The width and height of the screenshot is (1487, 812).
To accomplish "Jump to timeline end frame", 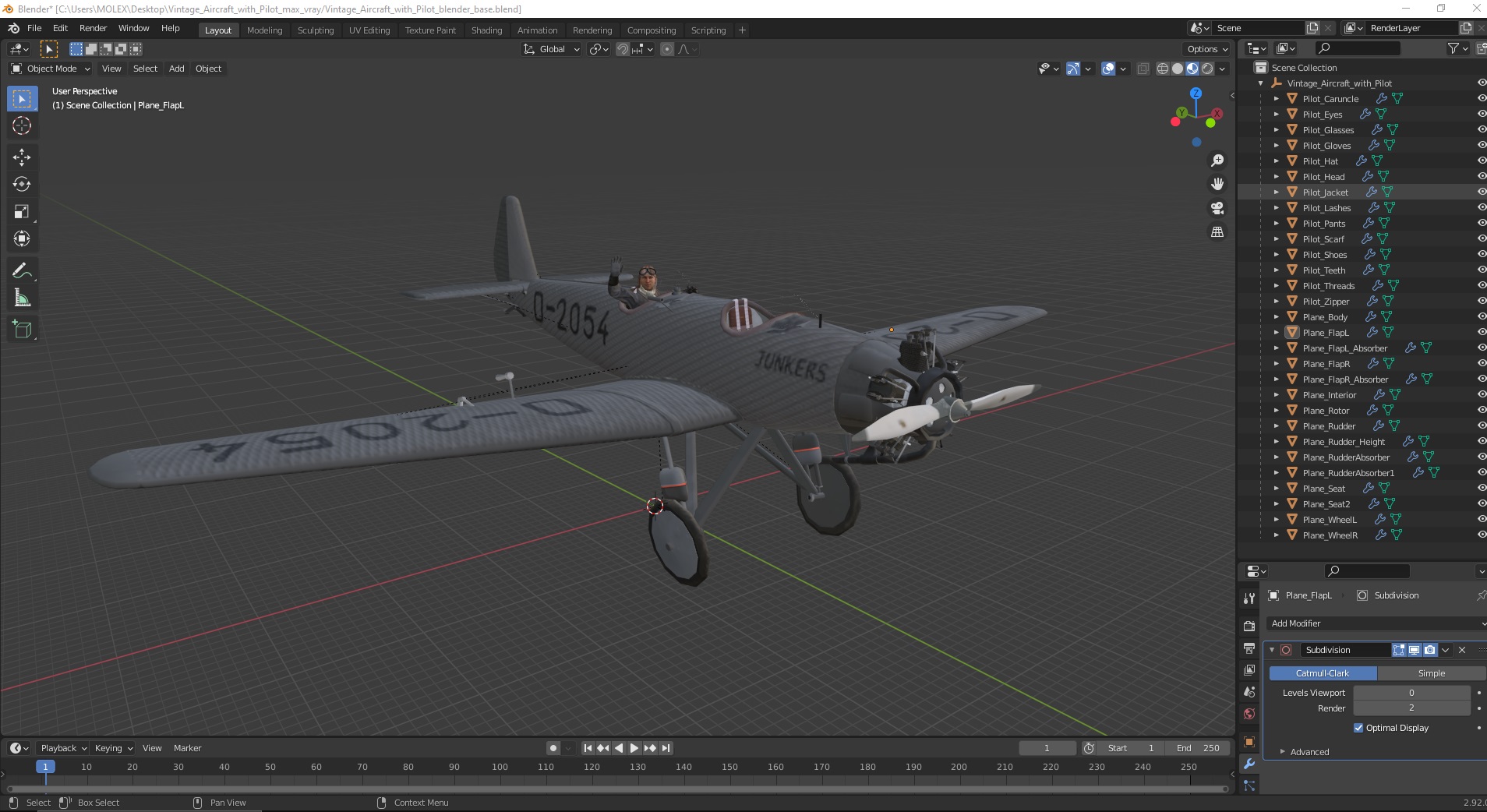I will 666,748.
